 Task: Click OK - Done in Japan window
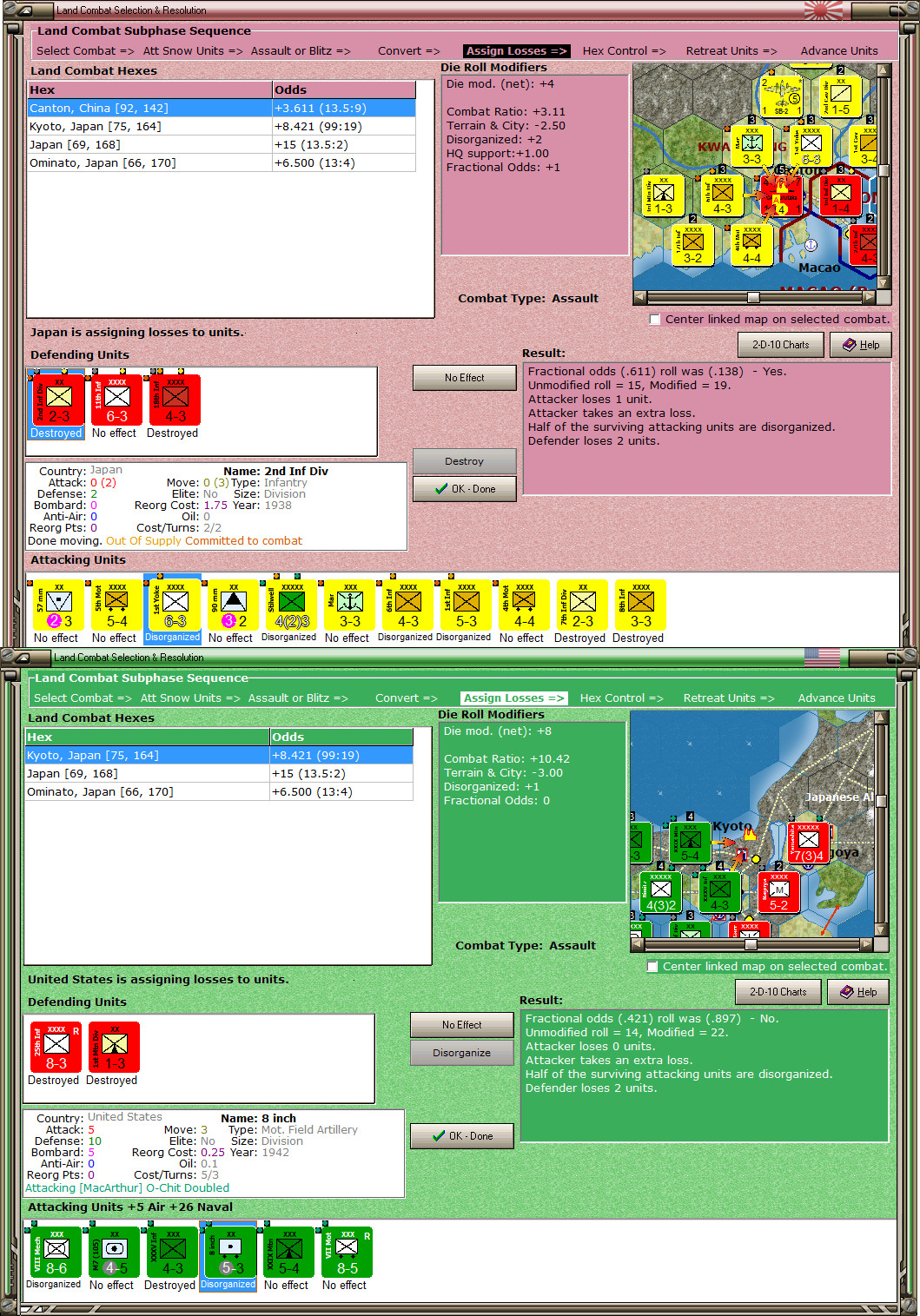pyautogui.click(x=465, y=489)
